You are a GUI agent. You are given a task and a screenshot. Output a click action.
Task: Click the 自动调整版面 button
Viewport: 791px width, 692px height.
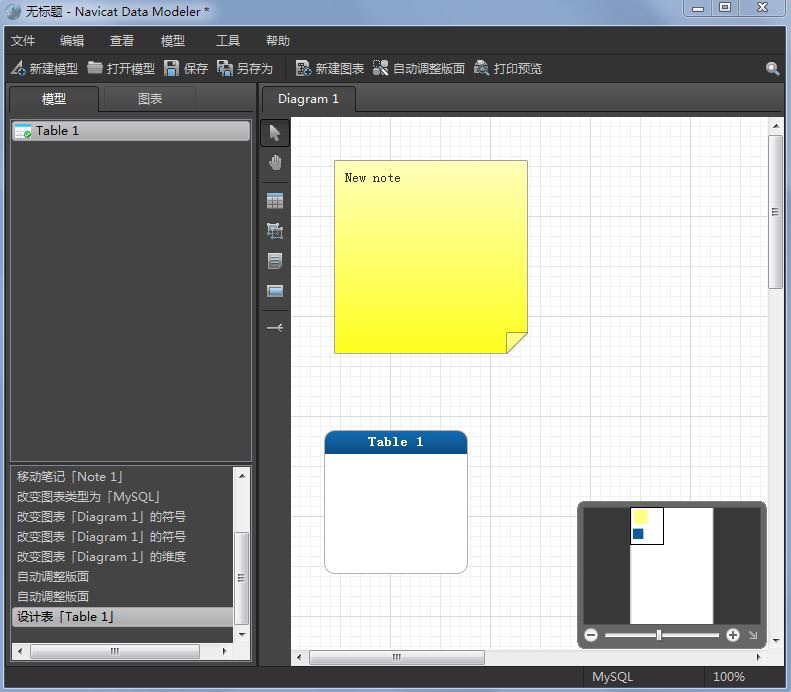(419, 69)
